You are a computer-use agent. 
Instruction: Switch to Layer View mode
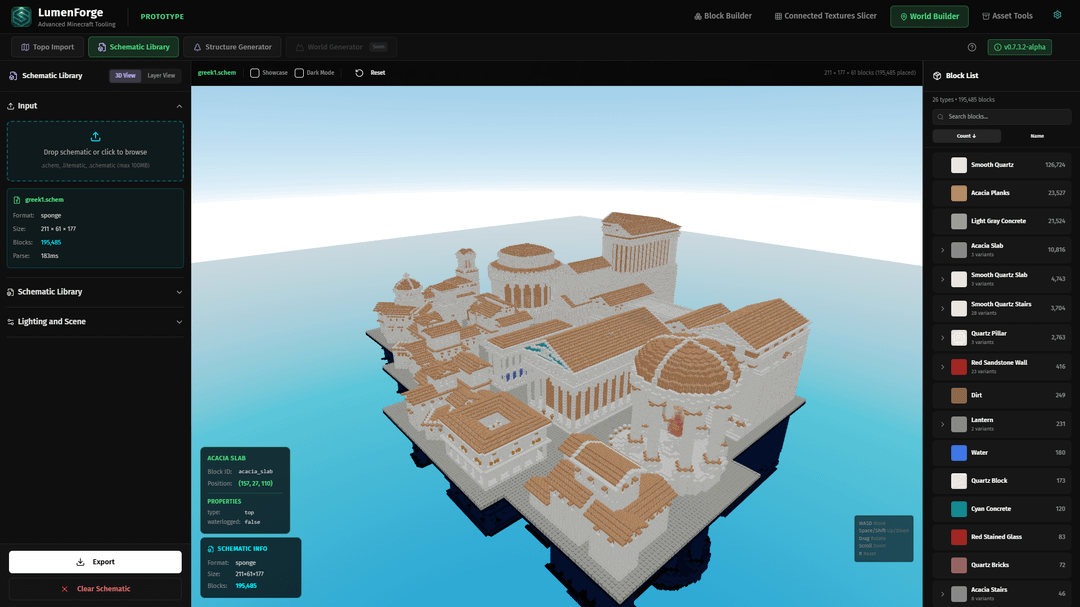pos(161,76)
